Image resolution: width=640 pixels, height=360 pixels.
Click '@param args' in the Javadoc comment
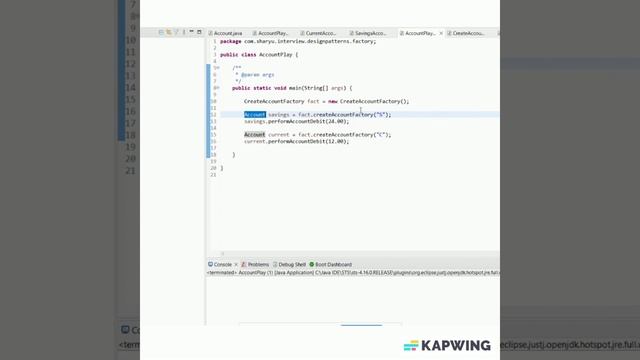click(258, 75)
